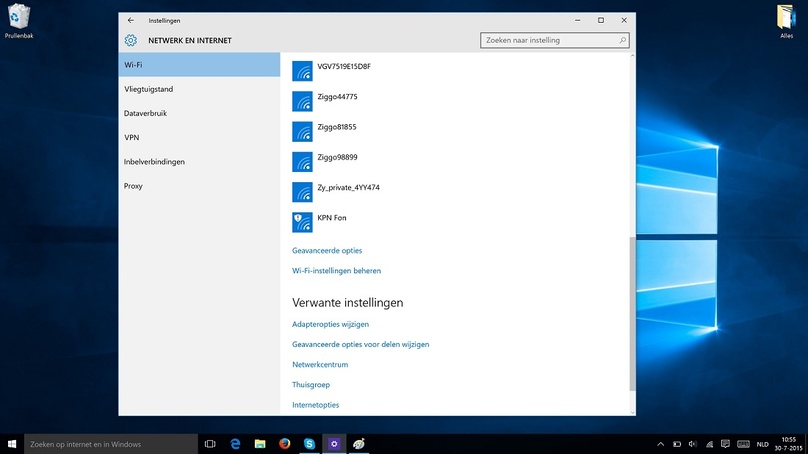
Task: Click Wi-Fi-instellingen beheren link
Action: 336,271
